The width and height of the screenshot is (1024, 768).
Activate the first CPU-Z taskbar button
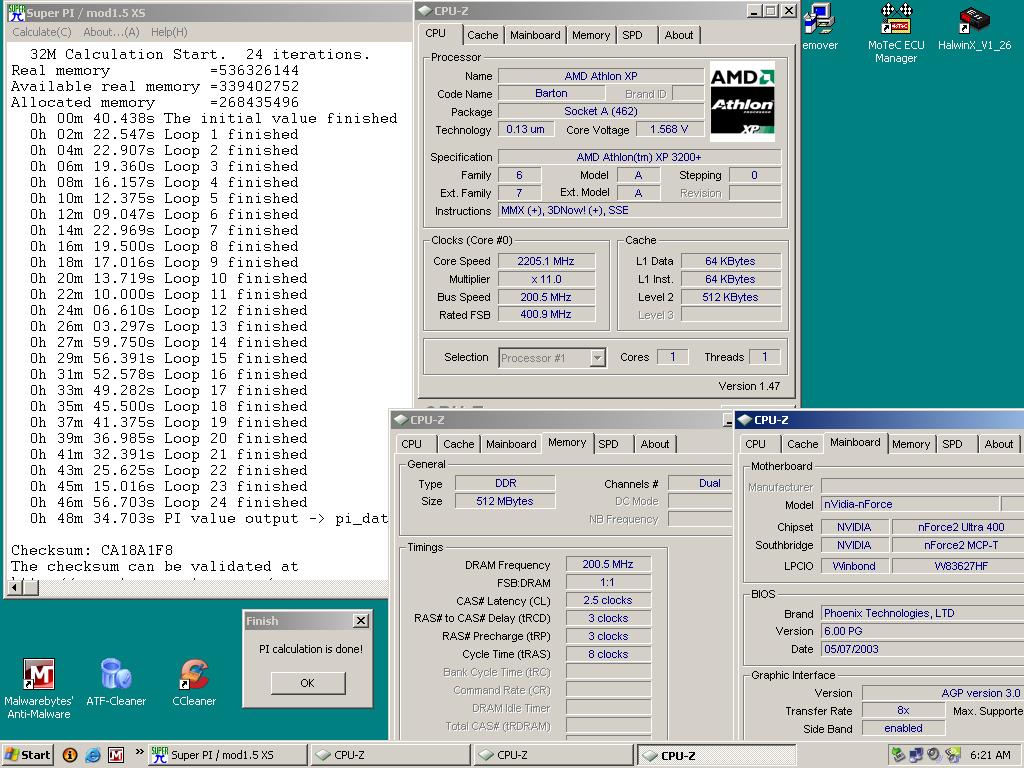(x=391, y=755)
